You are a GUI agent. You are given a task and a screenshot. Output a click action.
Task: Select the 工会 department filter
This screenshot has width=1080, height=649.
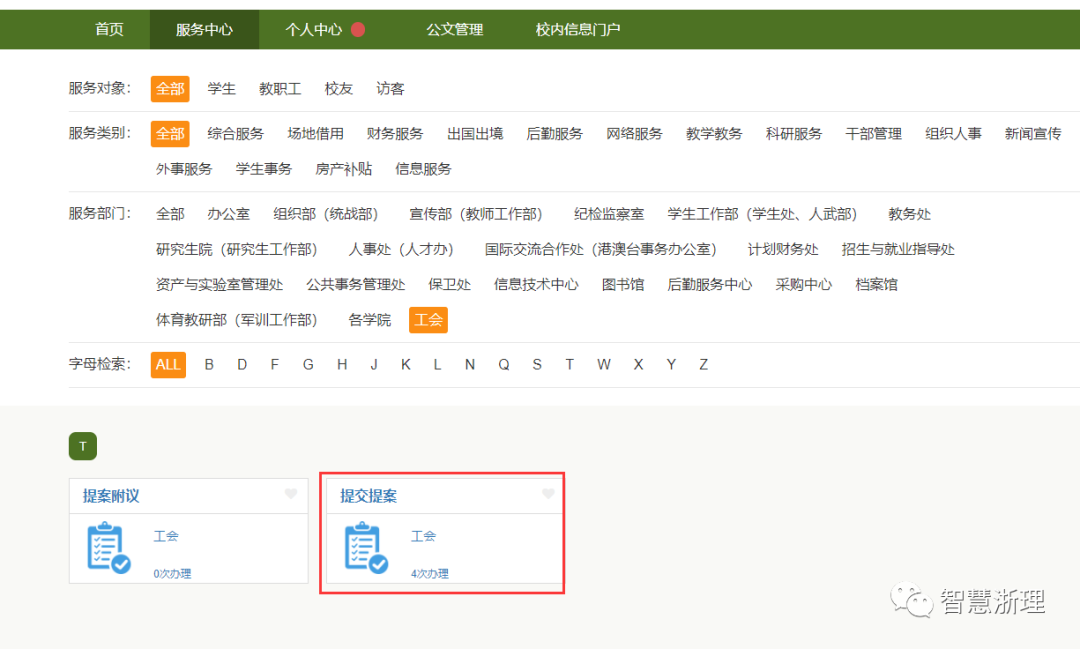click(x=428, y=320)
